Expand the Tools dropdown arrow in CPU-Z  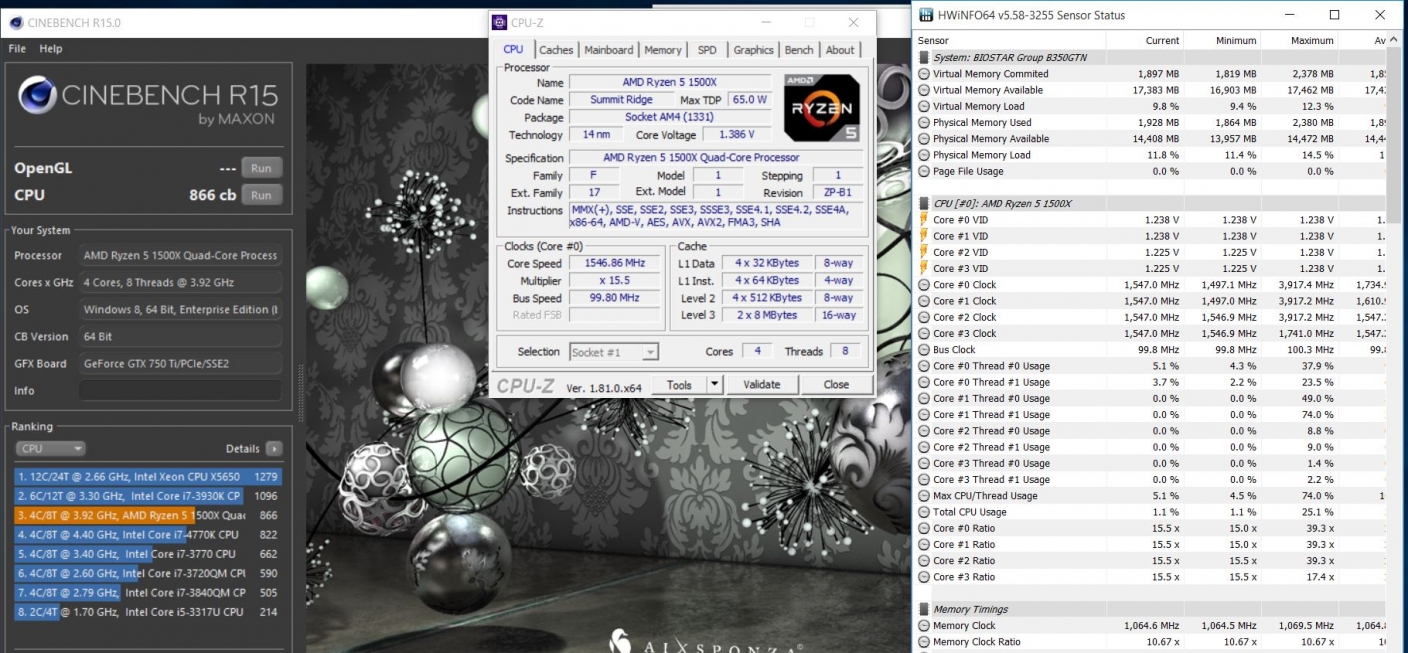tap(714, 384)
